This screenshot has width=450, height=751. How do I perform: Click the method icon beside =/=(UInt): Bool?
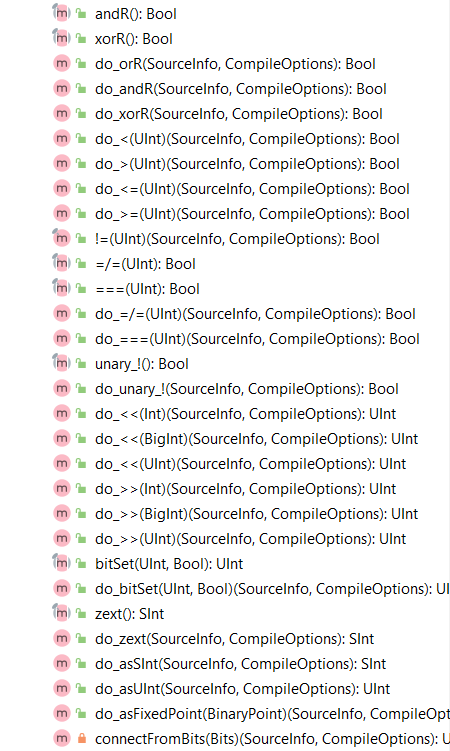tap(61, 264)
